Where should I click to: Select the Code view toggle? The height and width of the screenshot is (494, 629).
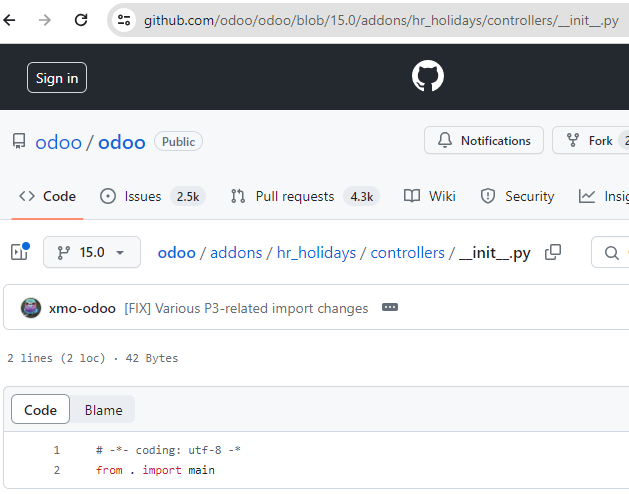click(x=41, y=410)
